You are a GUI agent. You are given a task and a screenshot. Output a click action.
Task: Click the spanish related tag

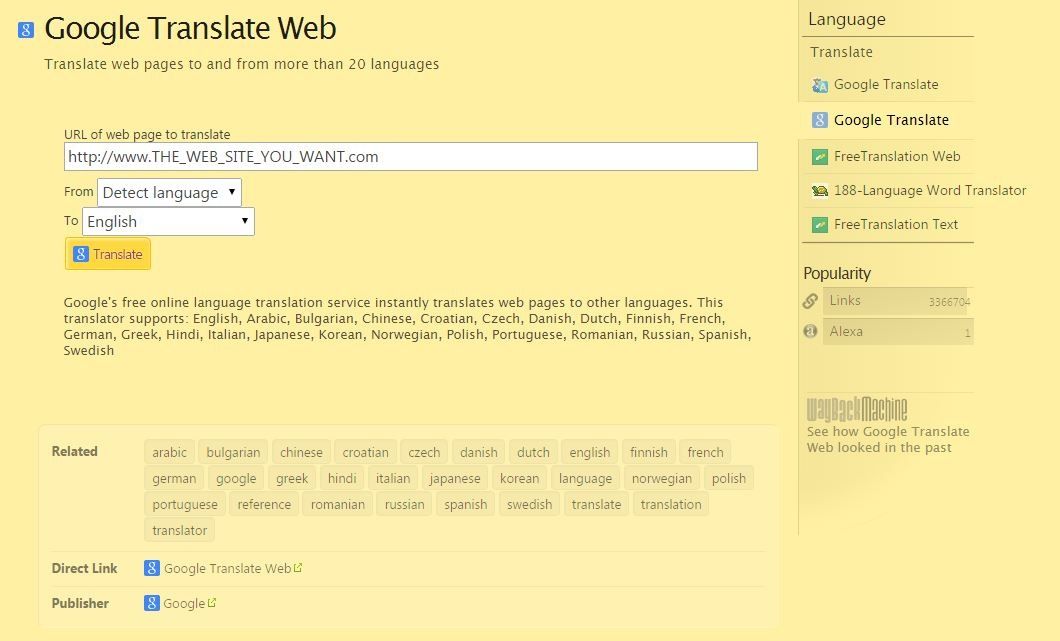click(x=465, y=504)
